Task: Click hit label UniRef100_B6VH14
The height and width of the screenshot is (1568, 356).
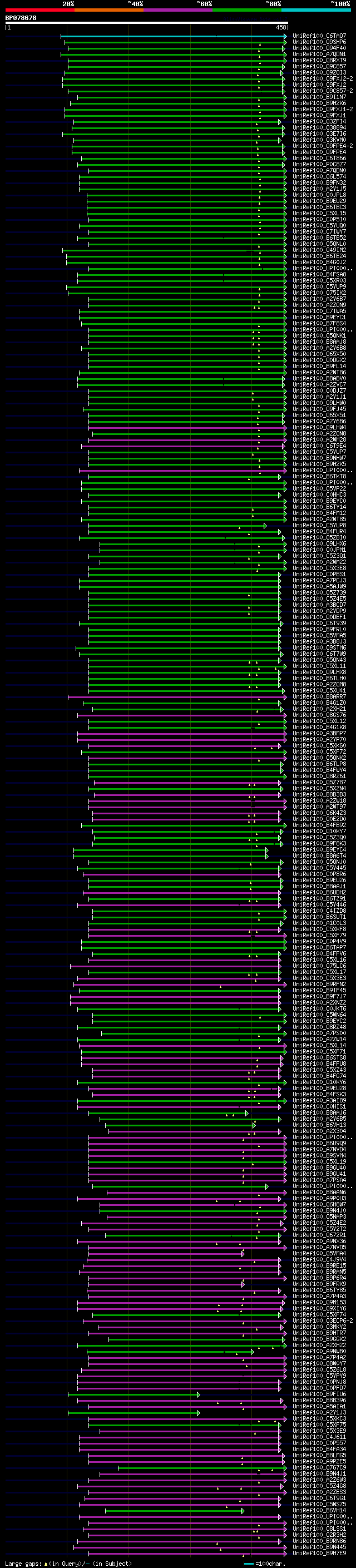Action: [319, 1510]
